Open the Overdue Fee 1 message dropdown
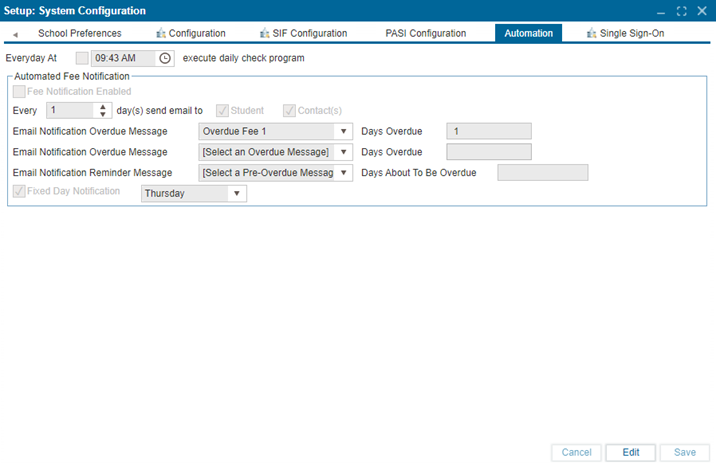The height and width of the screenshot is (474, 716). tap(343, 131)
